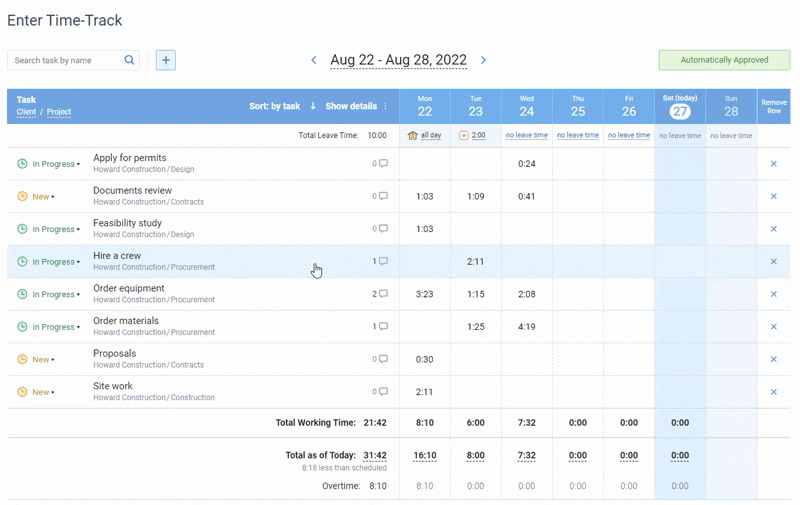Image resolution: width=800 pixels, height=505 pixels.
Task: Open the comments icon for Apply for permits
Action: 383,163
